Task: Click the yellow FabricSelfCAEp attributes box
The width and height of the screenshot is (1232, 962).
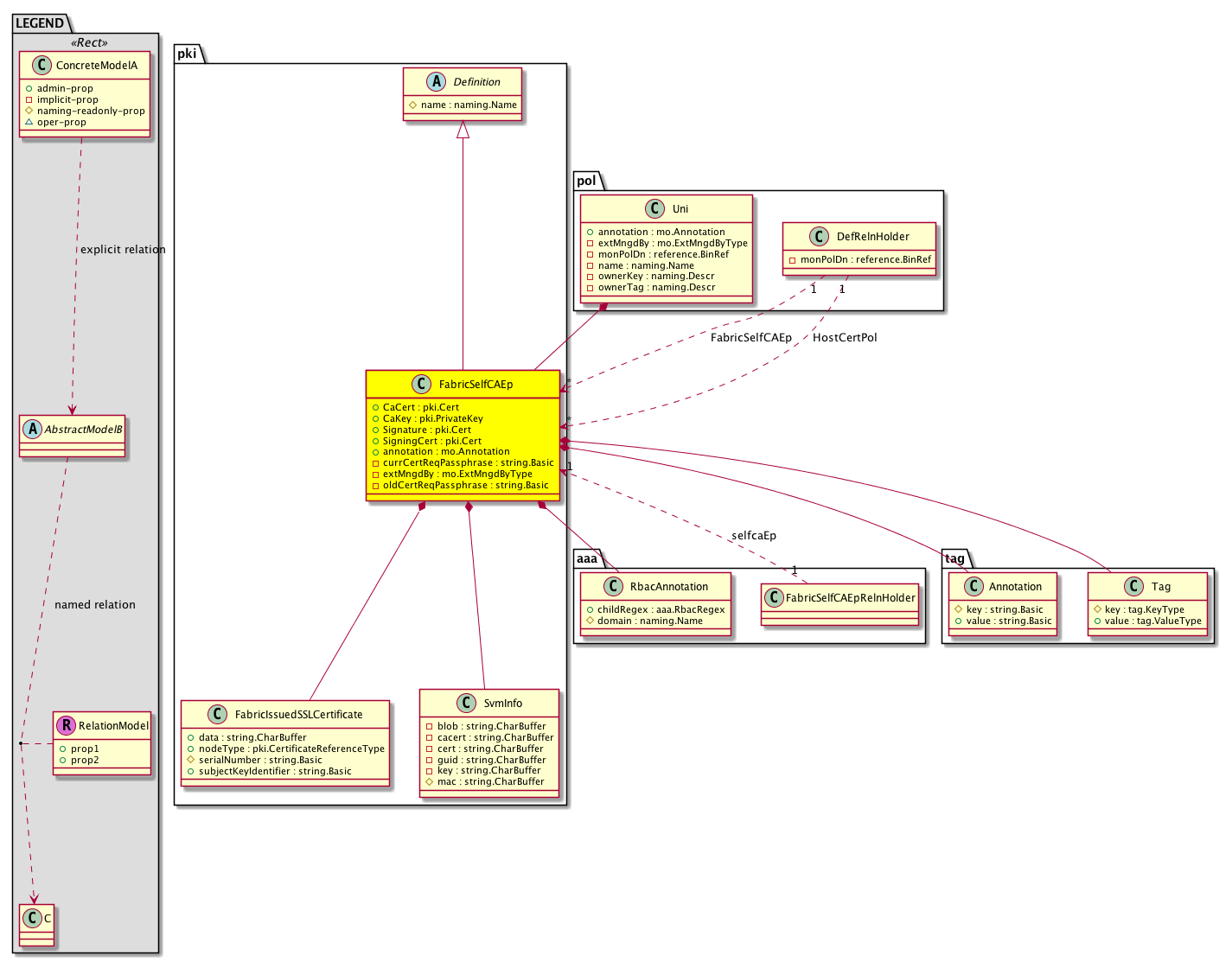Action: [463, 446]
